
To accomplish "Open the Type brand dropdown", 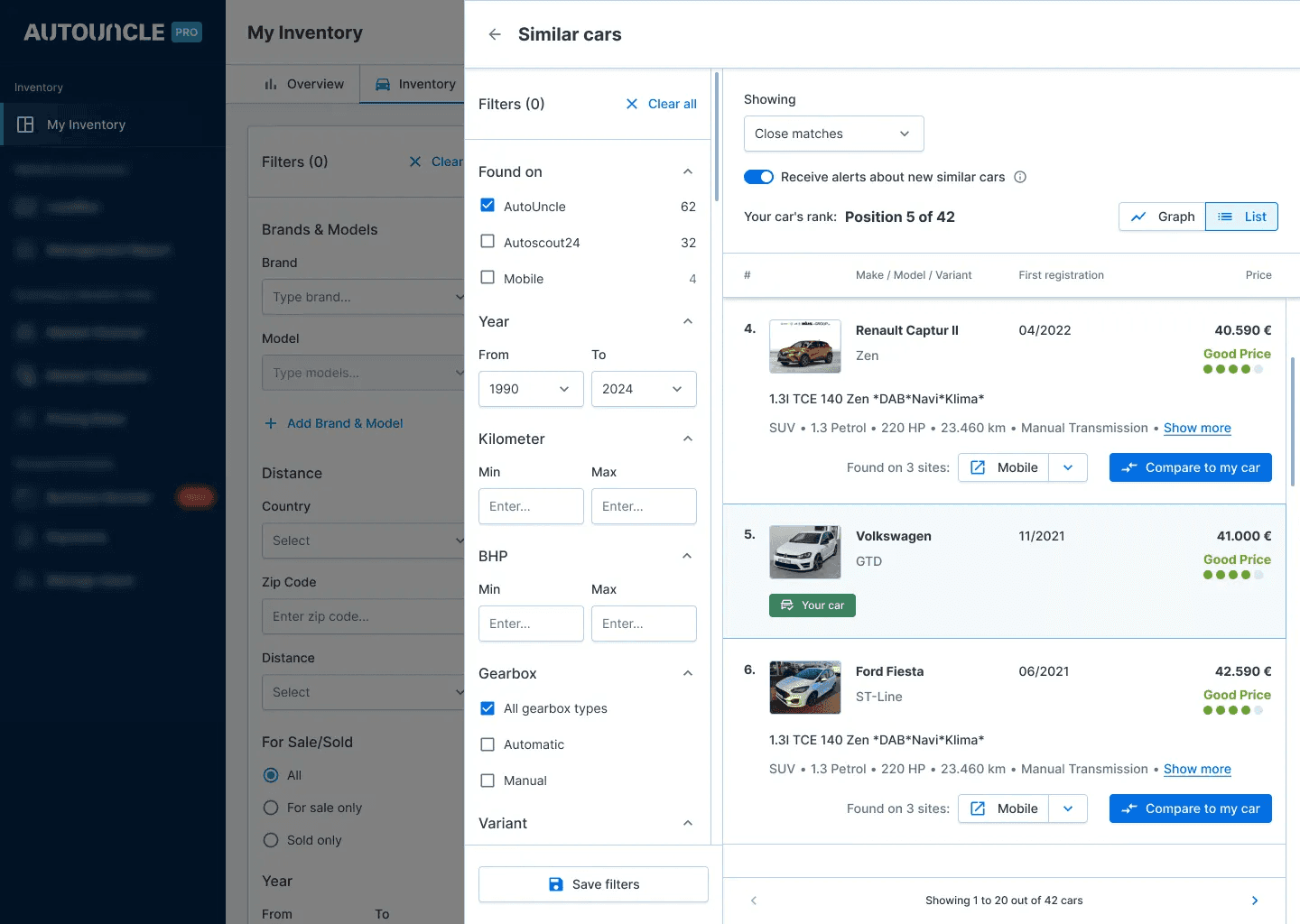I will [363, 297].
